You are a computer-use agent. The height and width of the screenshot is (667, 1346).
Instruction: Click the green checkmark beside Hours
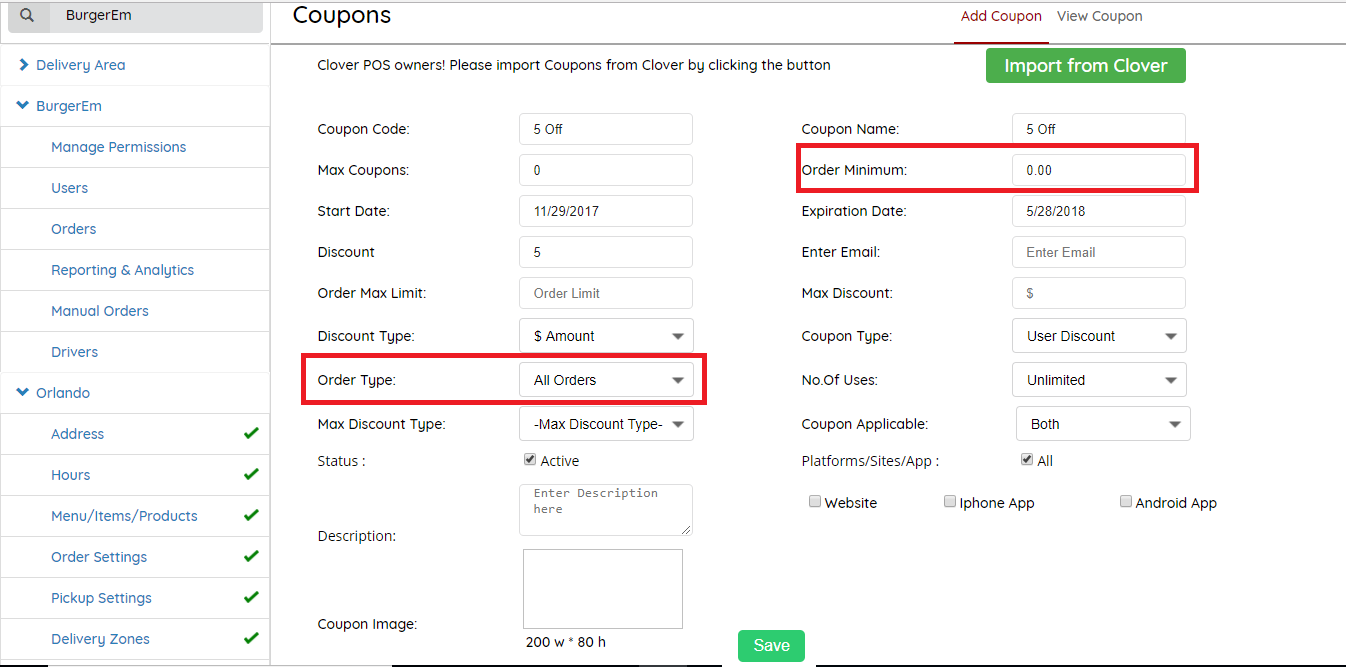[251, 475]
